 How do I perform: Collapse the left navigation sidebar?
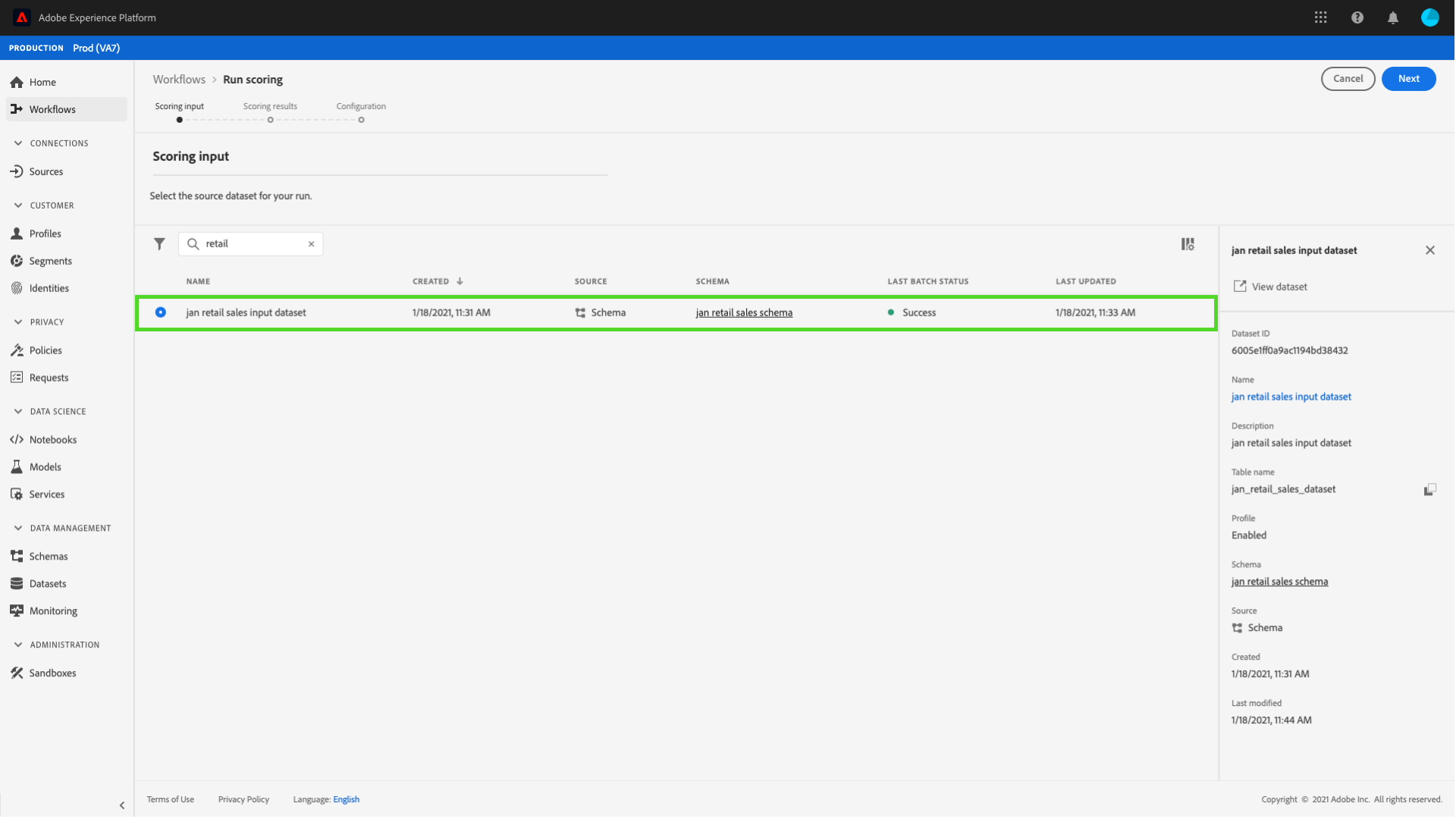pyautogui.click(x=122, y=805)
